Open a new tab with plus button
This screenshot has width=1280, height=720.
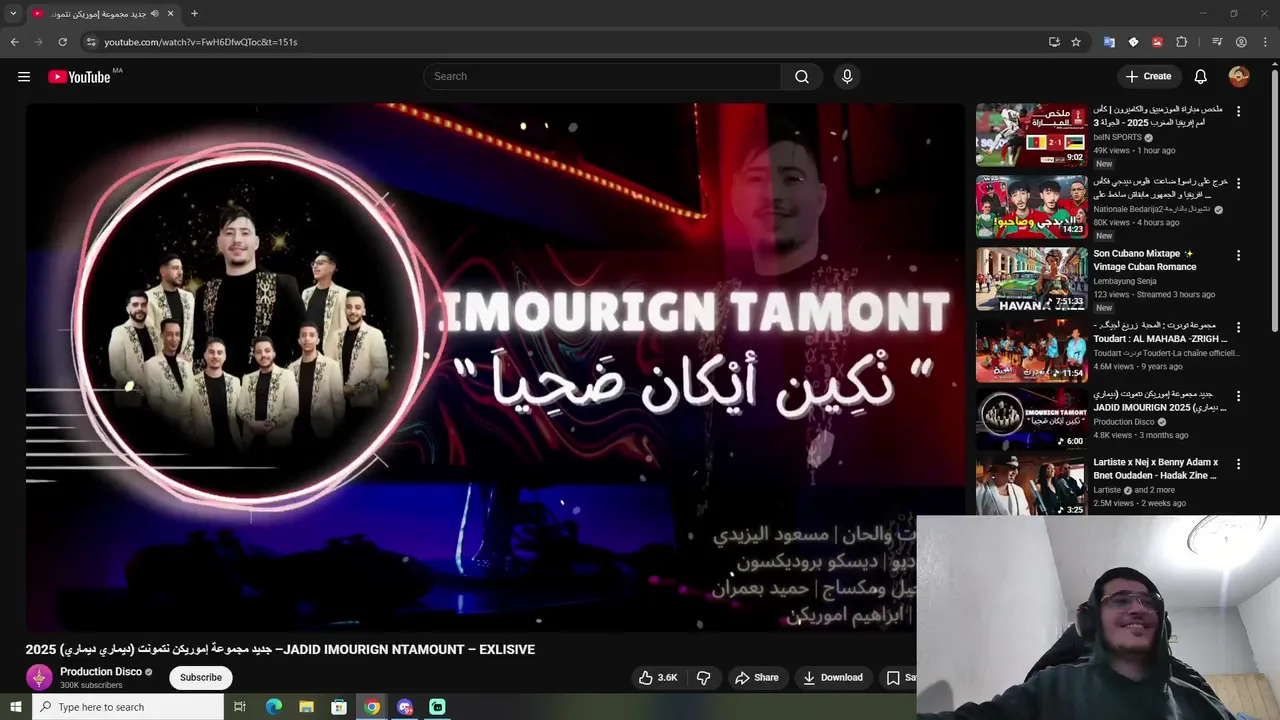click(194, 14)
